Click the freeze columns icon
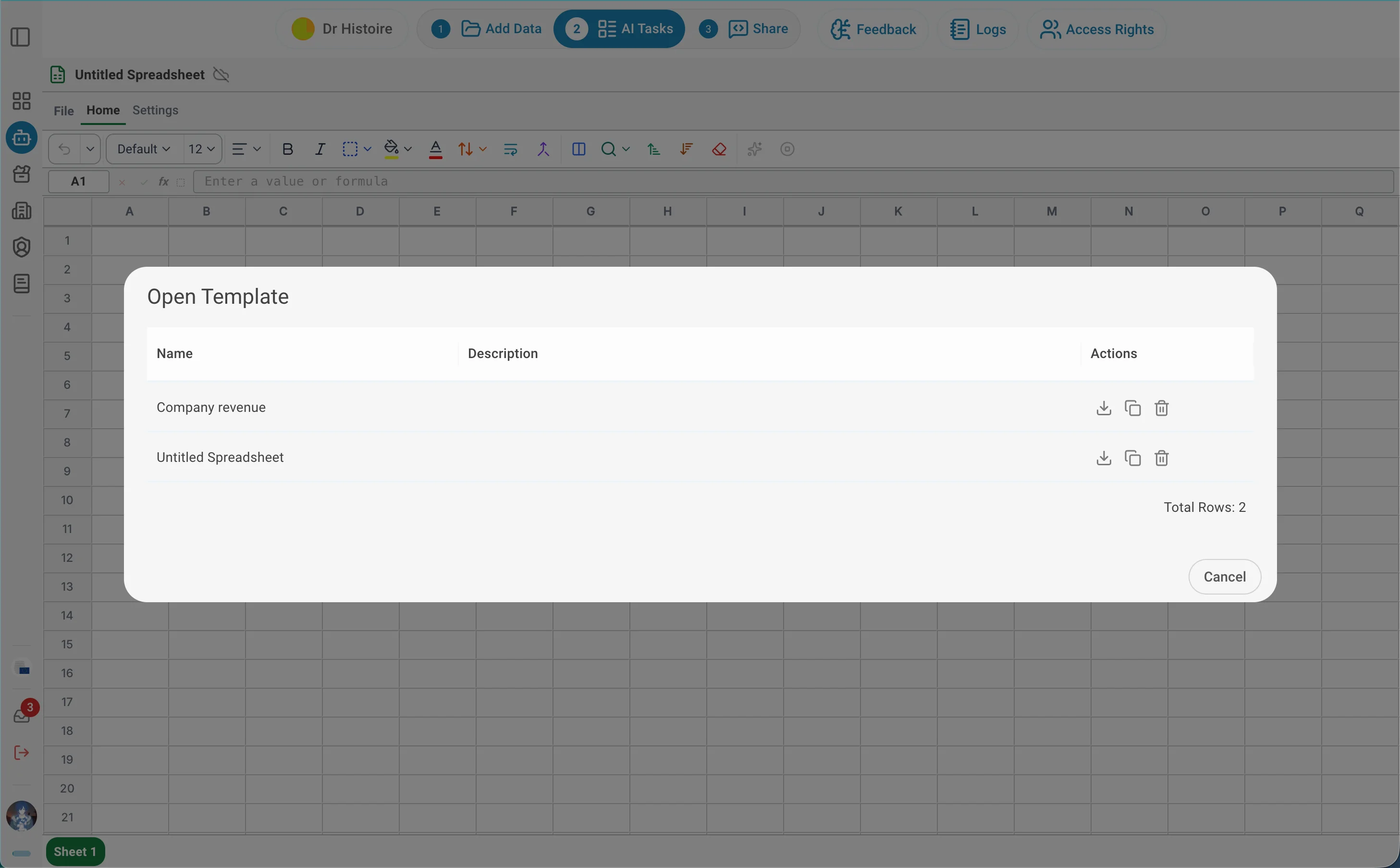 578,149
